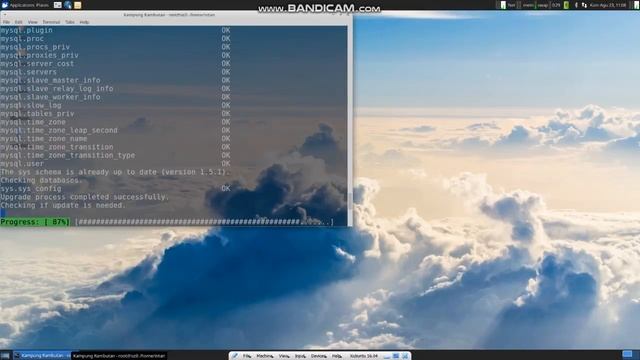
Task: Open VirtualBox Machine menu in mini toolbar
Action: 265,356
